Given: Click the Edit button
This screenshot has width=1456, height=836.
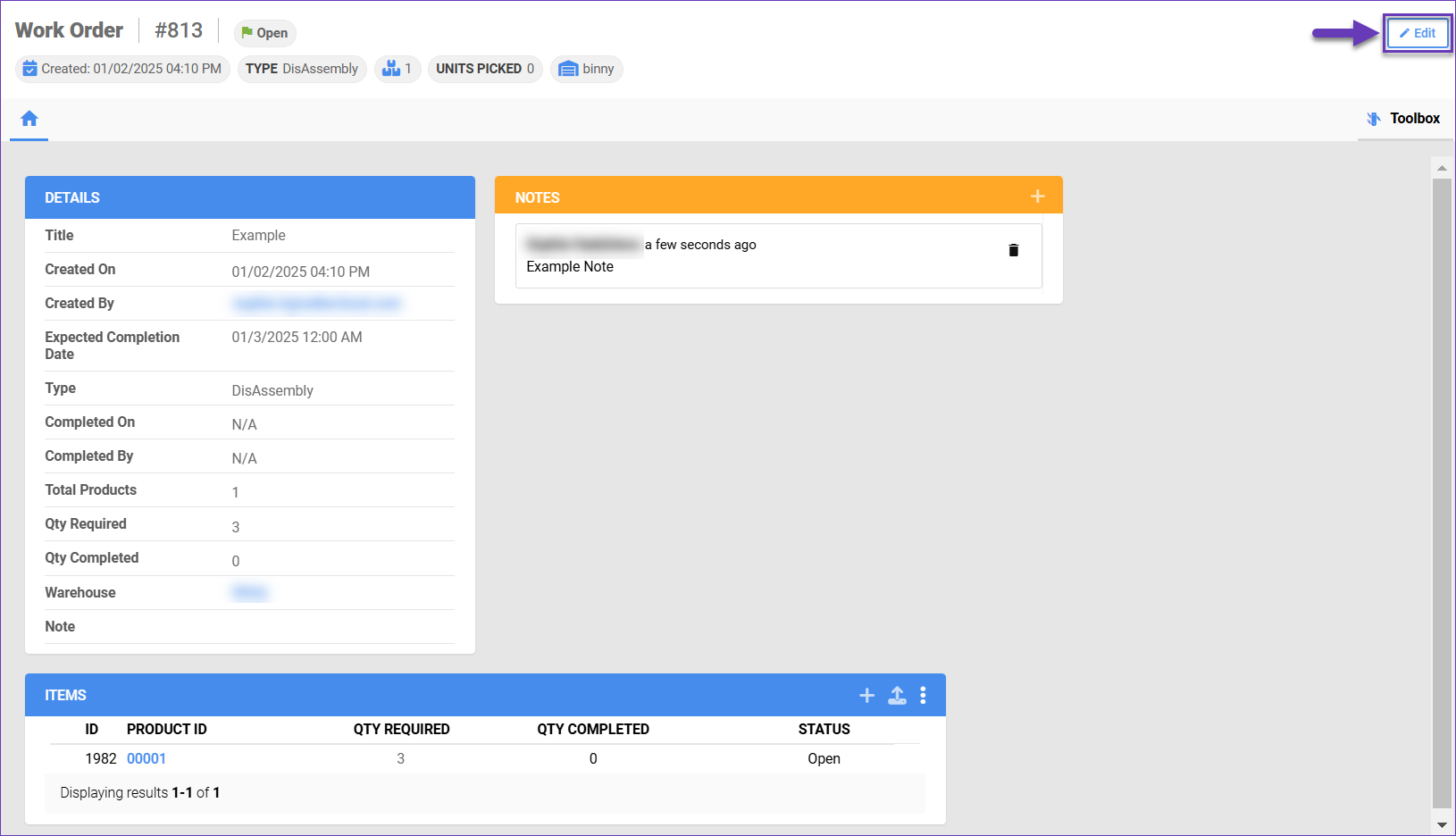Looking at the screenshot, I should pos(1417,34).
